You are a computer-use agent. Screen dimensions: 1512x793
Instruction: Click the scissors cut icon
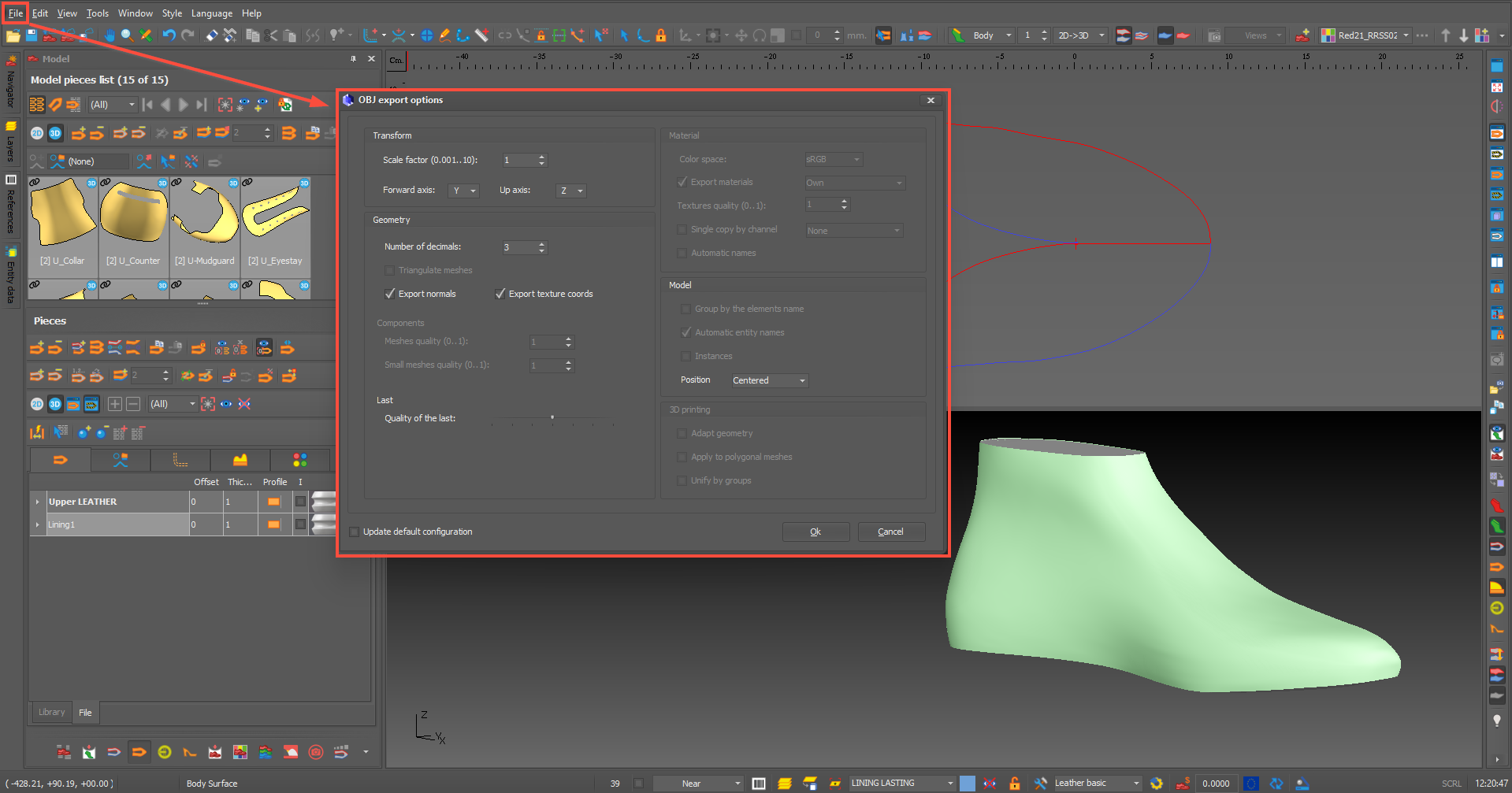coord(271,35)
